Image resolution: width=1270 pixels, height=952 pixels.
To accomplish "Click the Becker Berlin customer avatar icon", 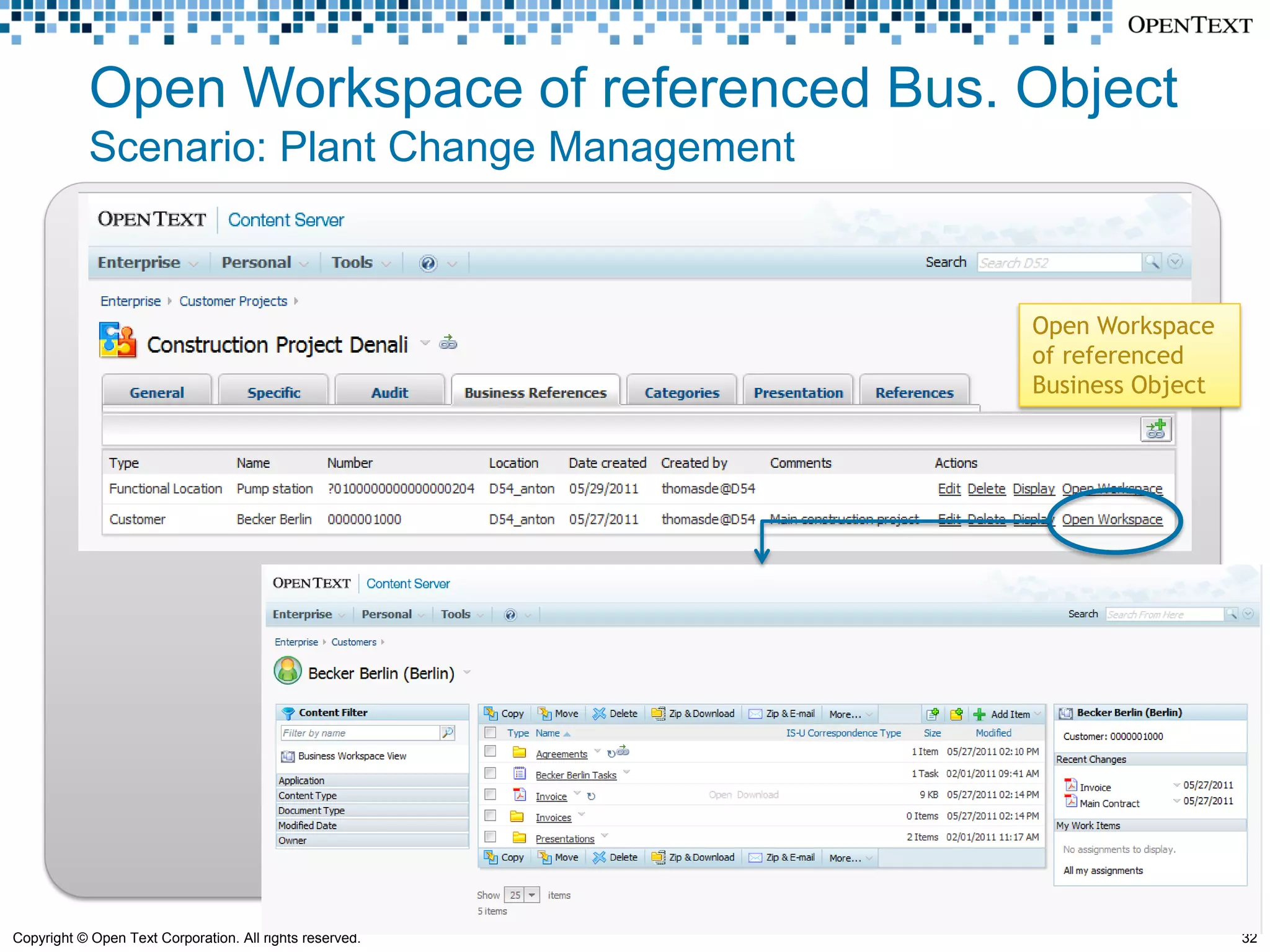I will pos(288,671).
